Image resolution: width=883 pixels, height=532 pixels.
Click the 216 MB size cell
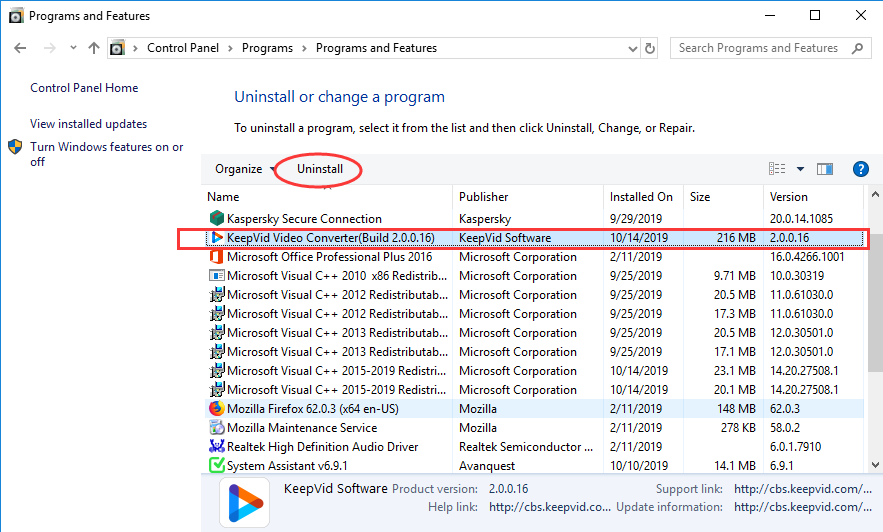[736, 238]
